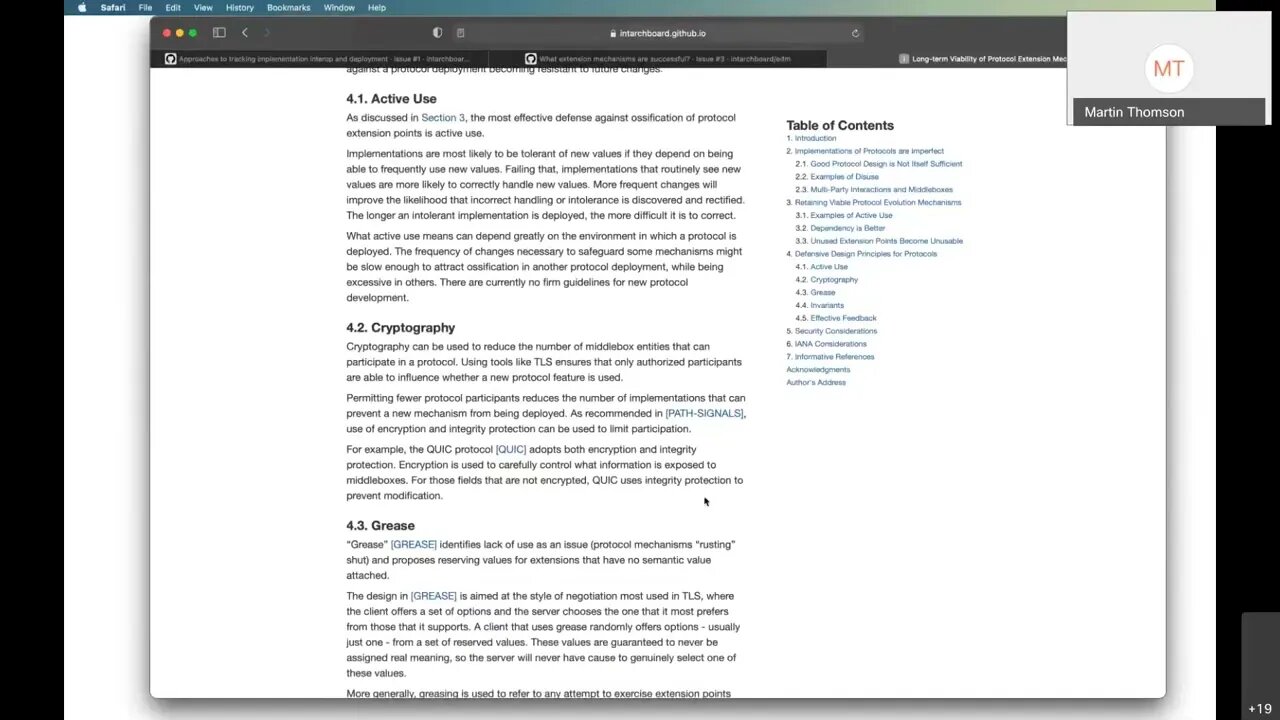This screenshot has height=720, width=1280.
Task: Go to '2.3. Multi-Party Interactions and Middleboxes'
Action: pyautogui.click(x=874, y=190)
